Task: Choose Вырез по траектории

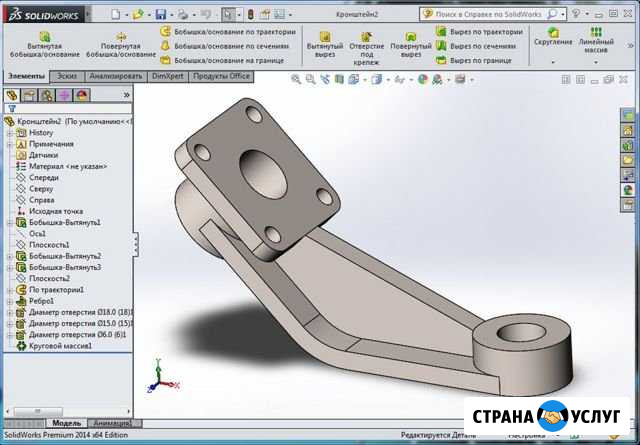Action: pyautogui.click(x=479, y=31)
